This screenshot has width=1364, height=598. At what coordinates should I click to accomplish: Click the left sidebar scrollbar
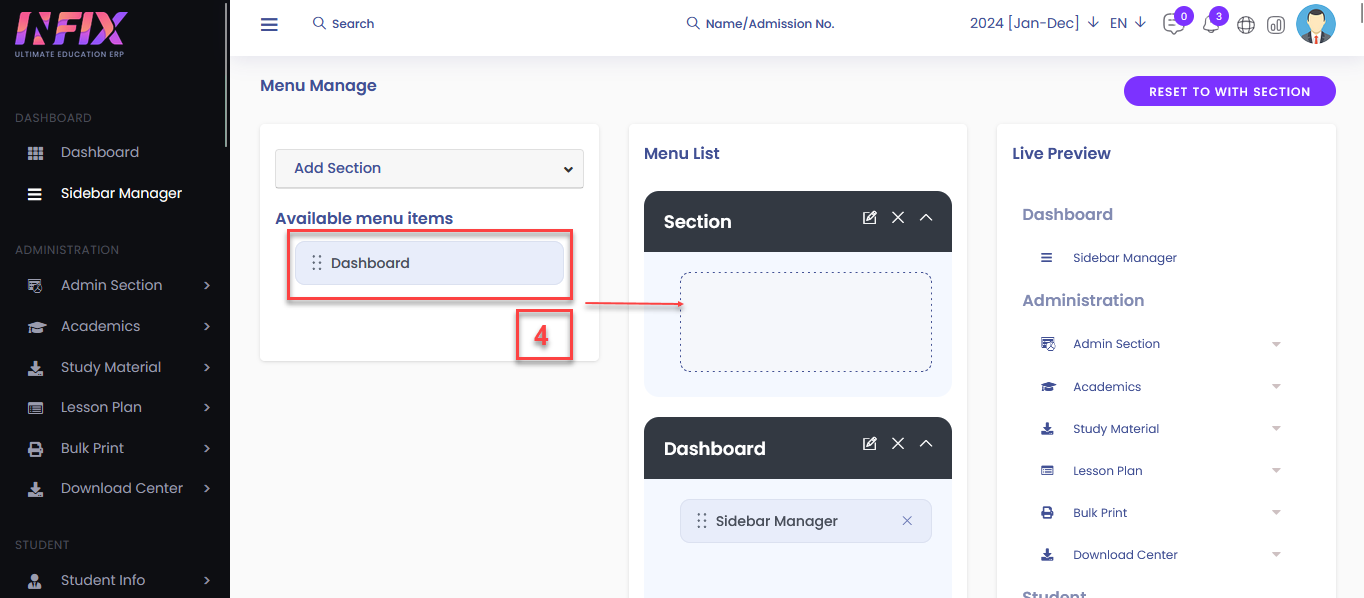click(x=227, y=75)
